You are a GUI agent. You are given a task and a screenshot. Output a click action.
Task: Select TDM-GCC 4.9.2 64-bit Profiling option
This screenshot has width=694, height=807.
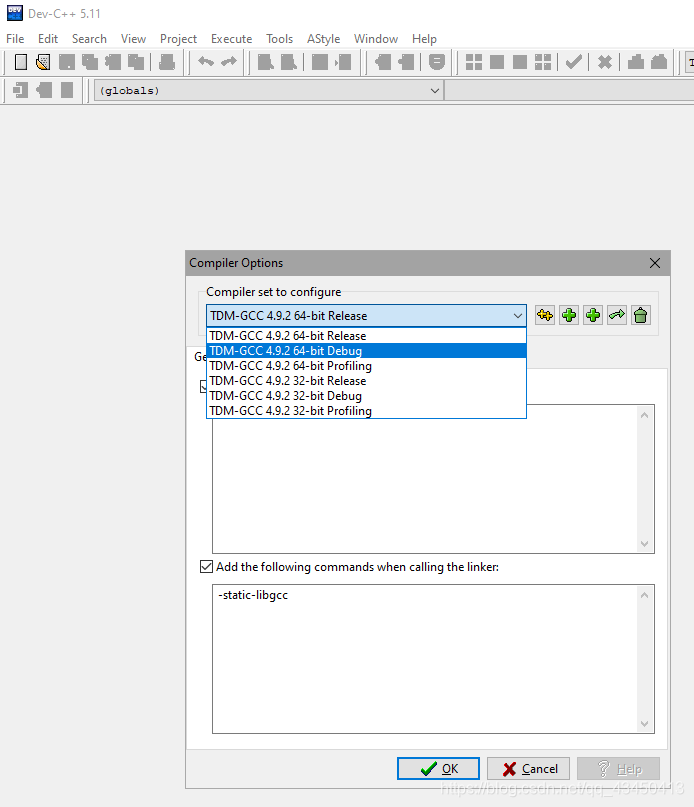[366, 365]
